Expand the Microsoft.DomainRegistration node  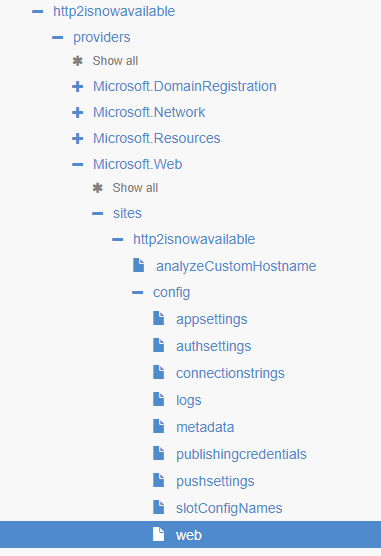click(77, 87)
